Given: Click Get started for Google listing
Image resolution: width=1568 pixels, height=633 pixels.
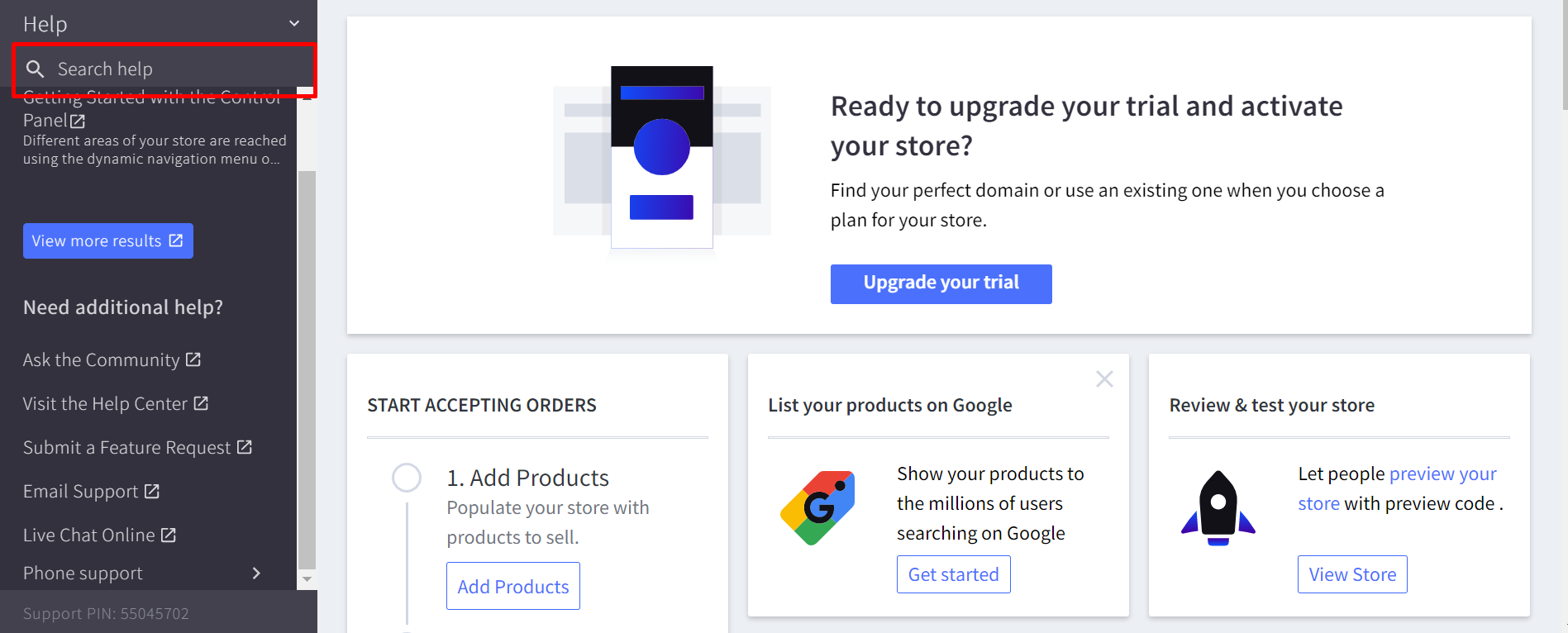Looking at the screenshot, I should click(x=953, y=574).
